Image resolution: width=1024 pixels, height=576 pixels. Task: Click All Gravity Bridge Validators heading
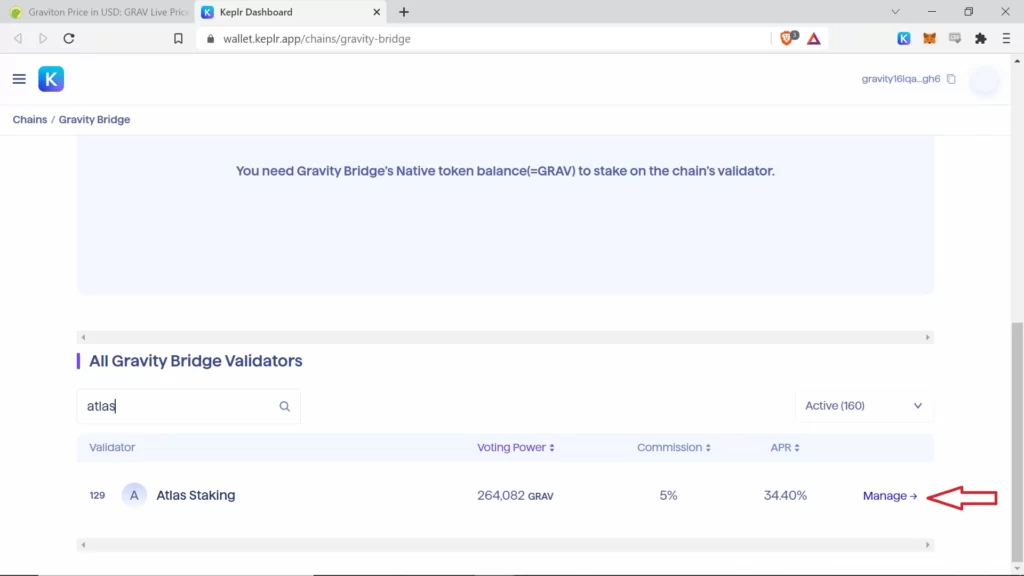coord(195,361)
